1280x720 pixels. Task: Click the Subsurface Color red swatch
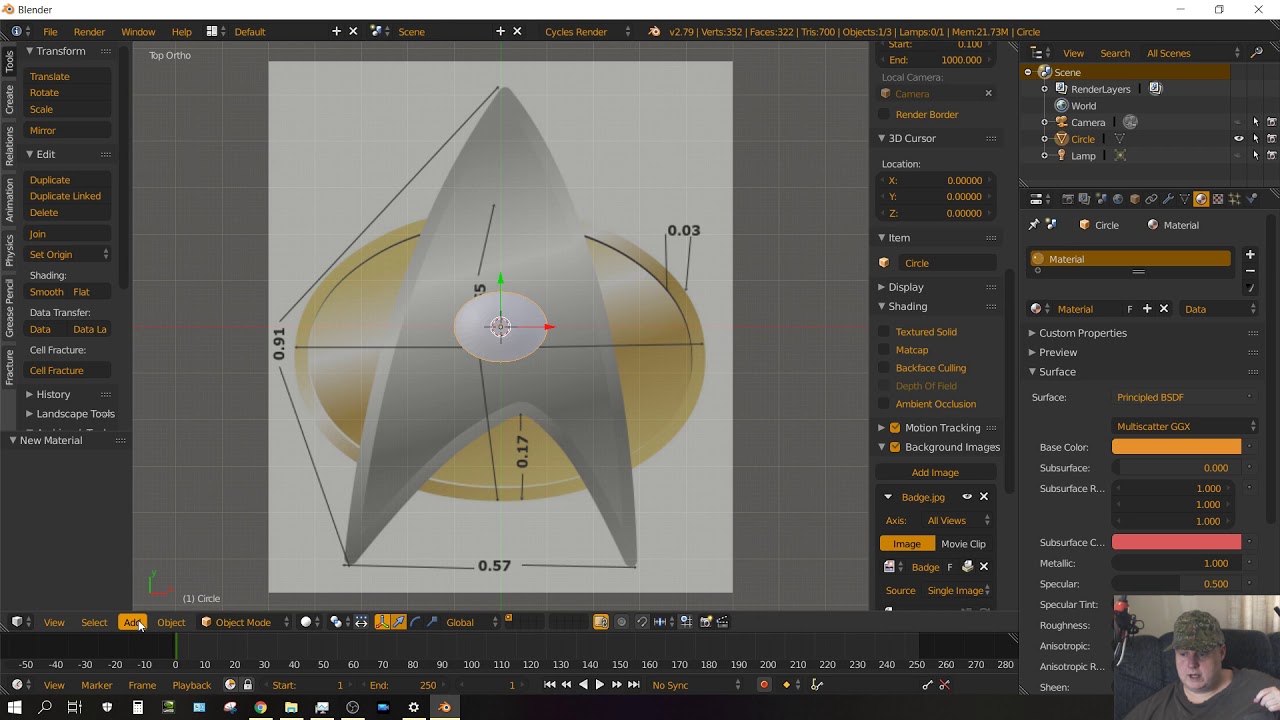tap(1176, 542)
